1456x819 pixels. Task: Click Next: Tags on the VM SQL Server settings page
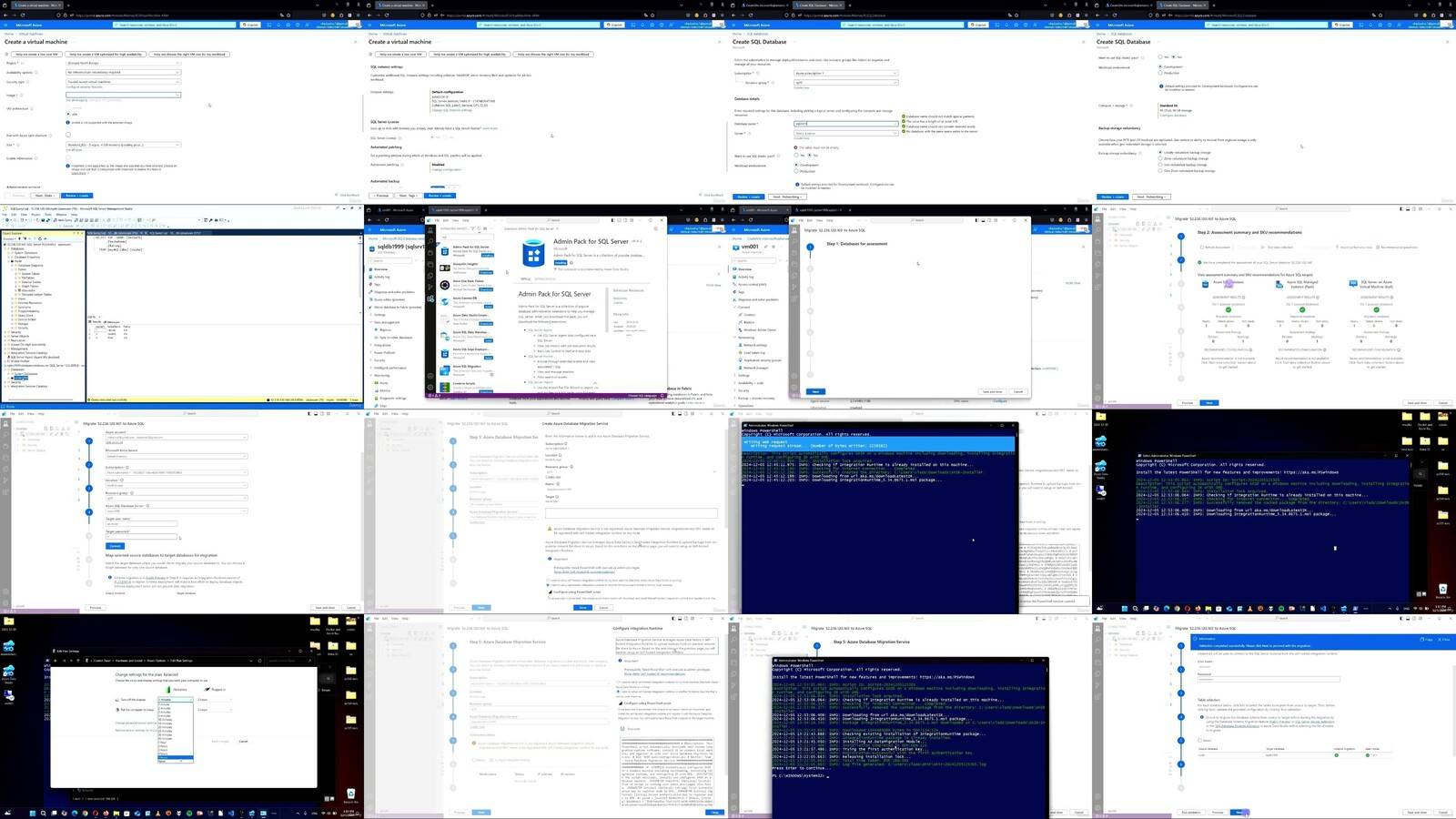tap(408, 196)
